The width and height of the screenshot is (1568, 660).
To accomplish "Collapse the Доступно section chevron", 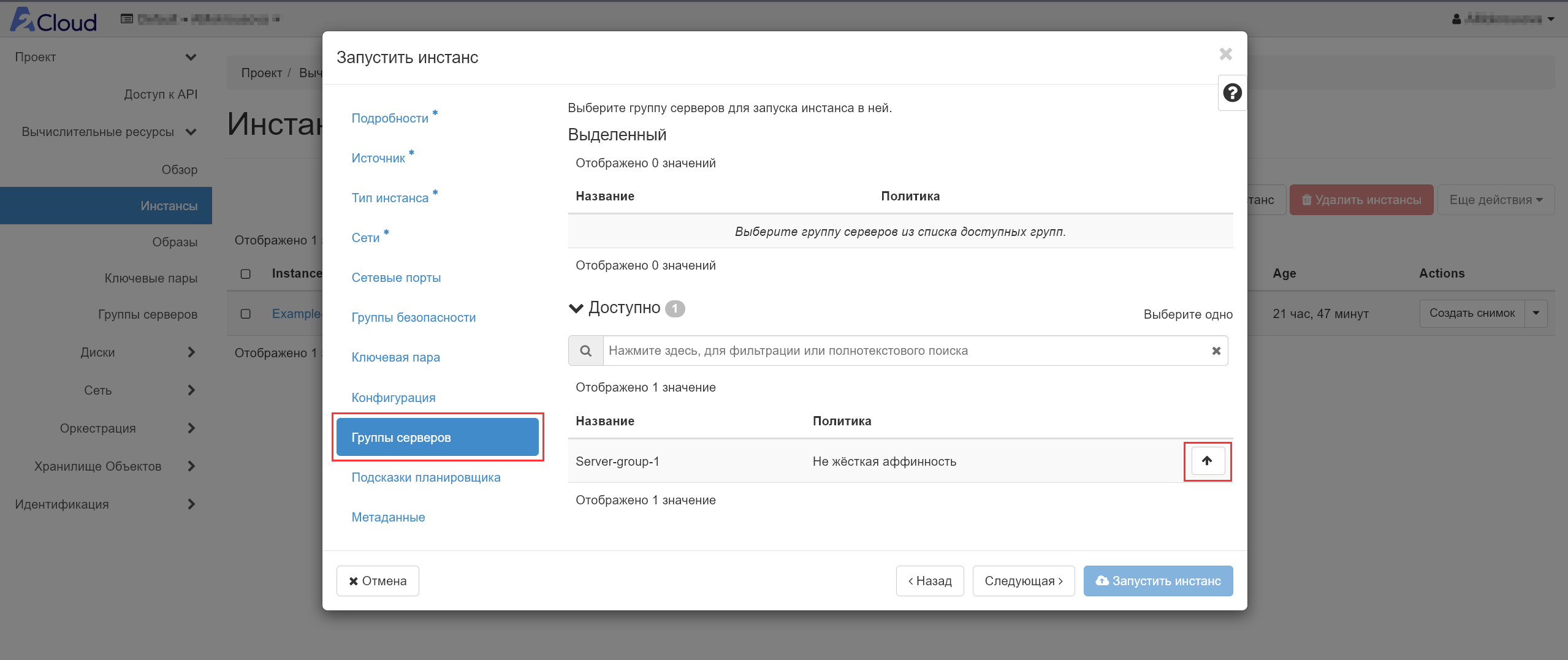I will click(576, 308).
